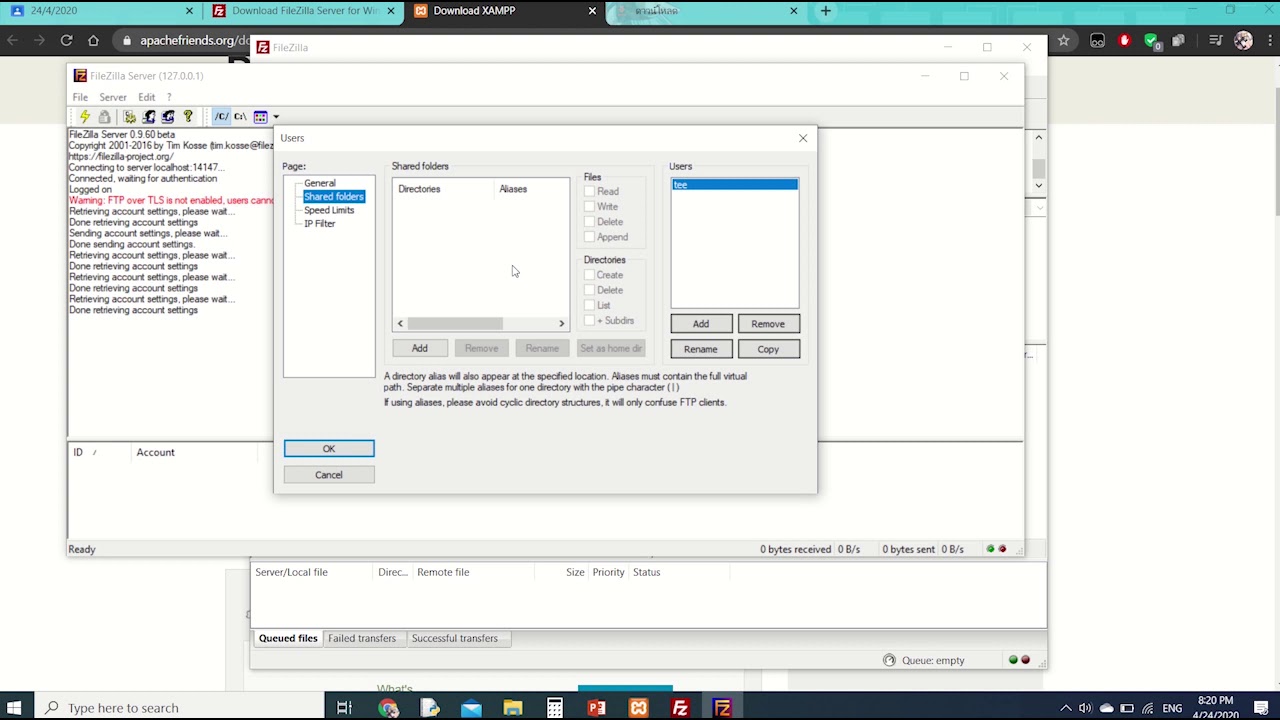
Task: Switch to Queued files tab in FileZilla client
Action: click(x=288, y=638)
